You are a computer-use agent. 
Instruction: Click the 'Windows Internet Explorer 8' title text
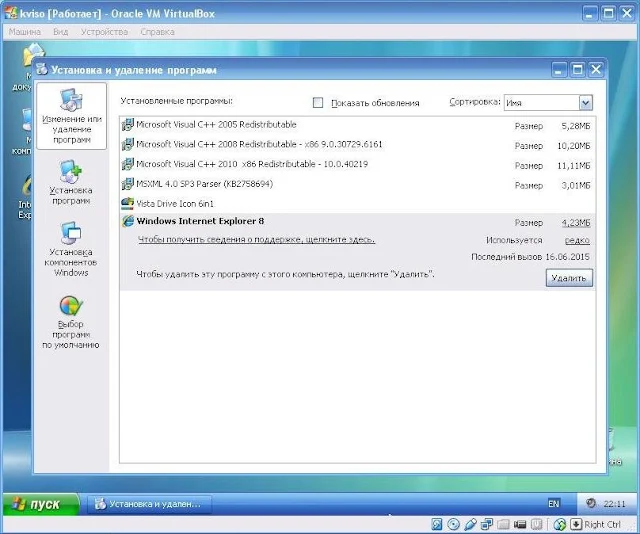click(x=200, y=221)
